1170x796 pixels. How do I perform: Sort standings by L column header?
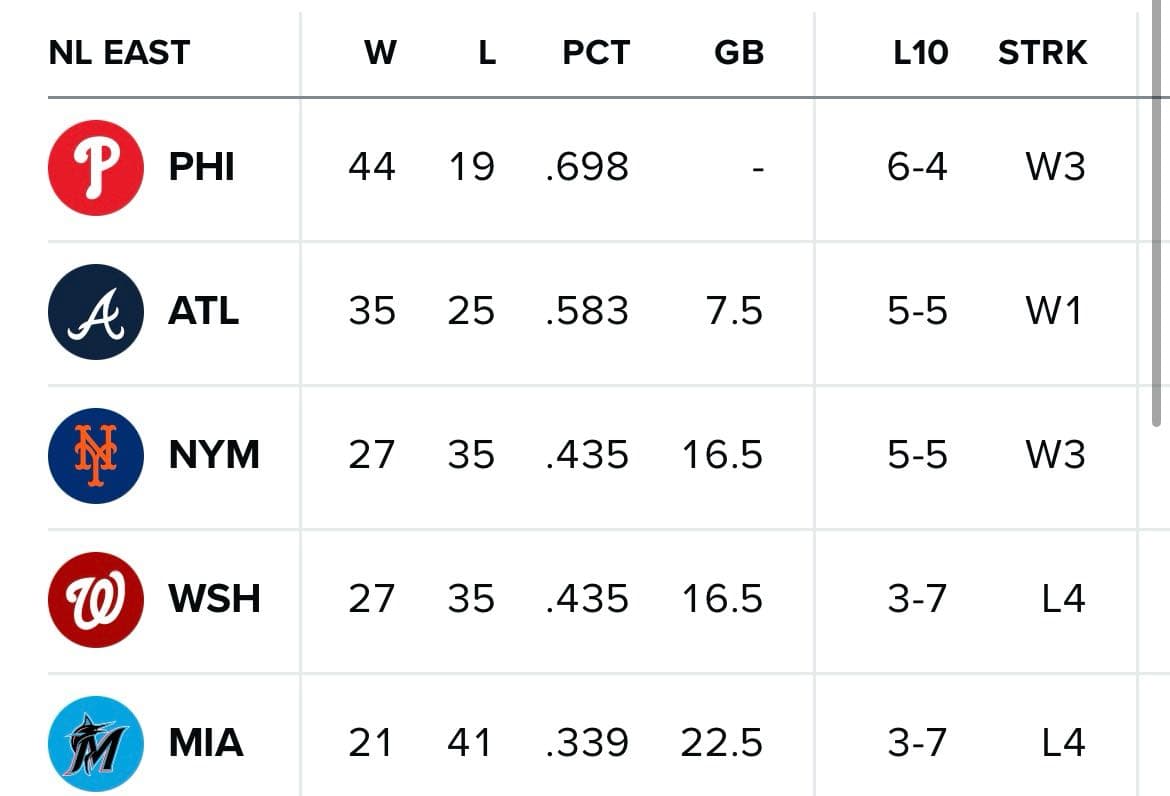[x=486, y=52]
